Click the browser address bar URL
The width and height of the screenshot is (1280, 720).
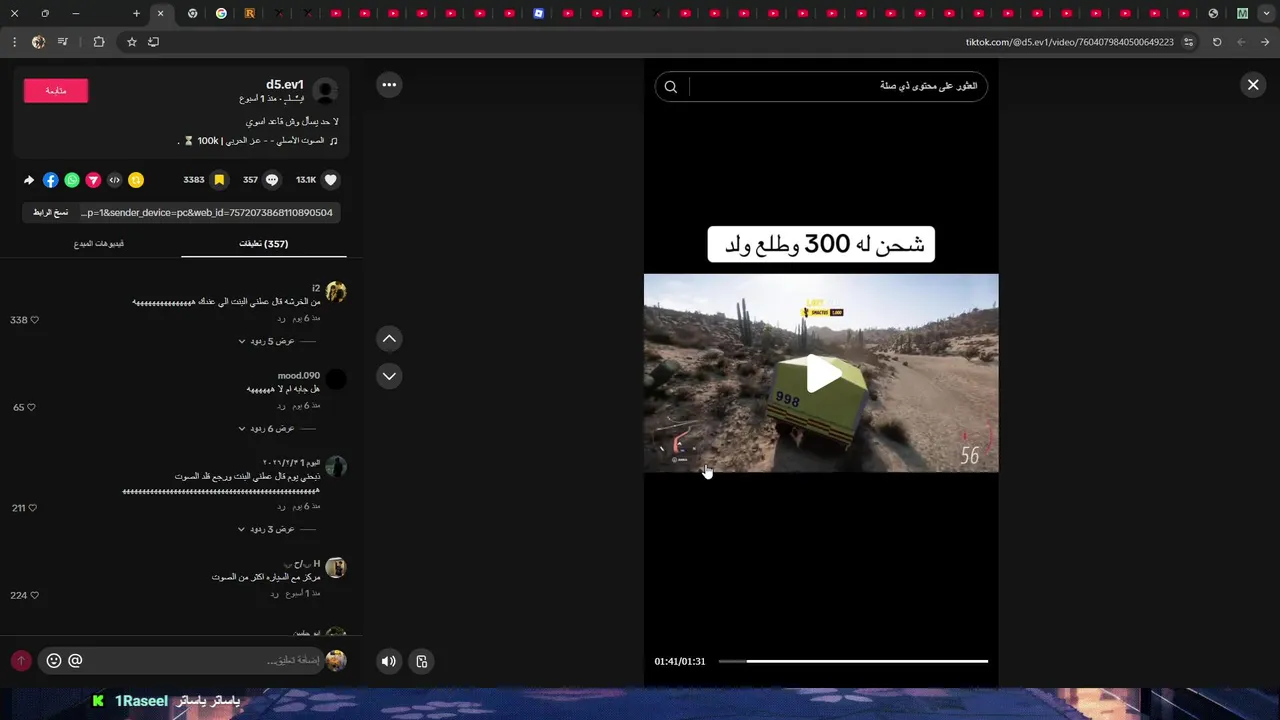click(x=1069, y=42)
